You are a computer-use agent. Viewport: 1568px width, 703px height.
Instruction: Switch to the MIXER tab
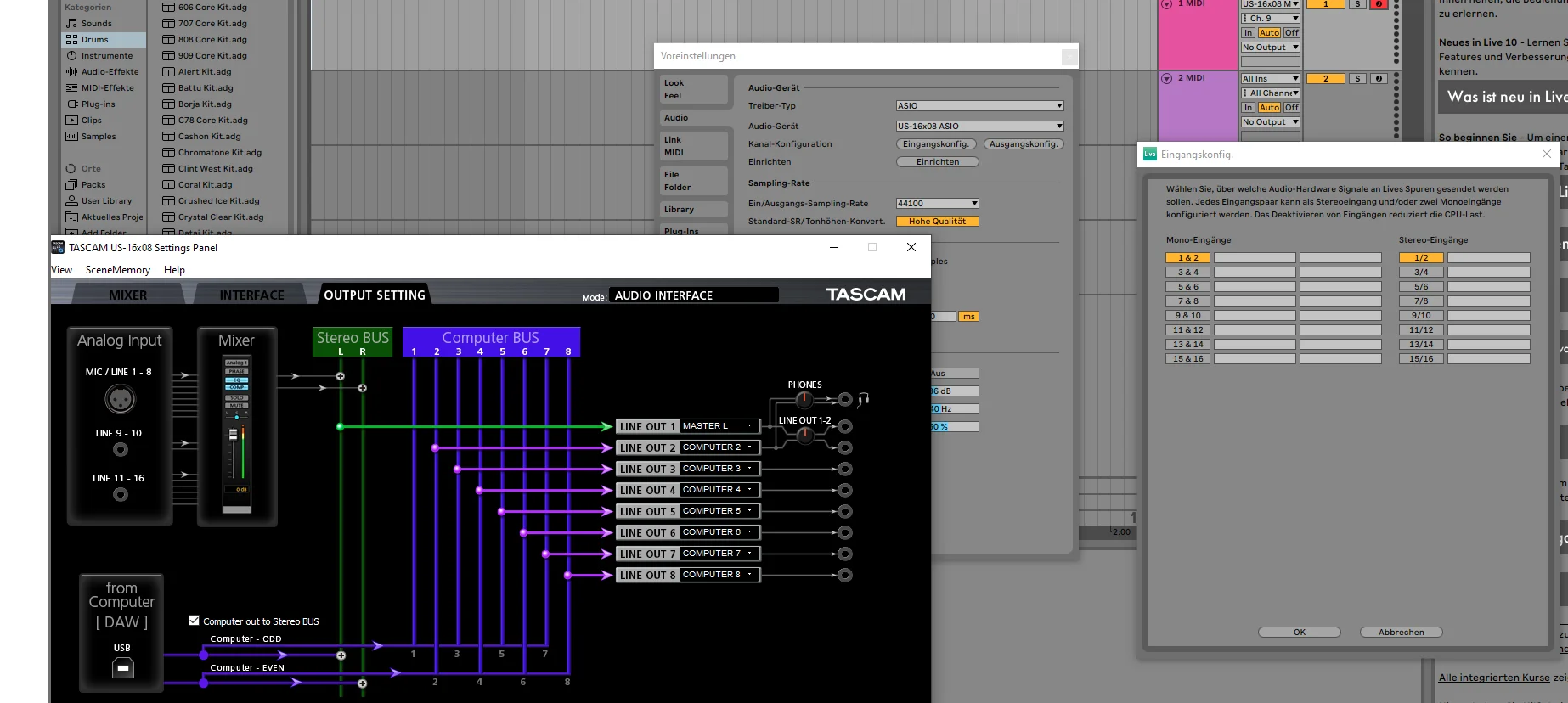coord(128,295)
